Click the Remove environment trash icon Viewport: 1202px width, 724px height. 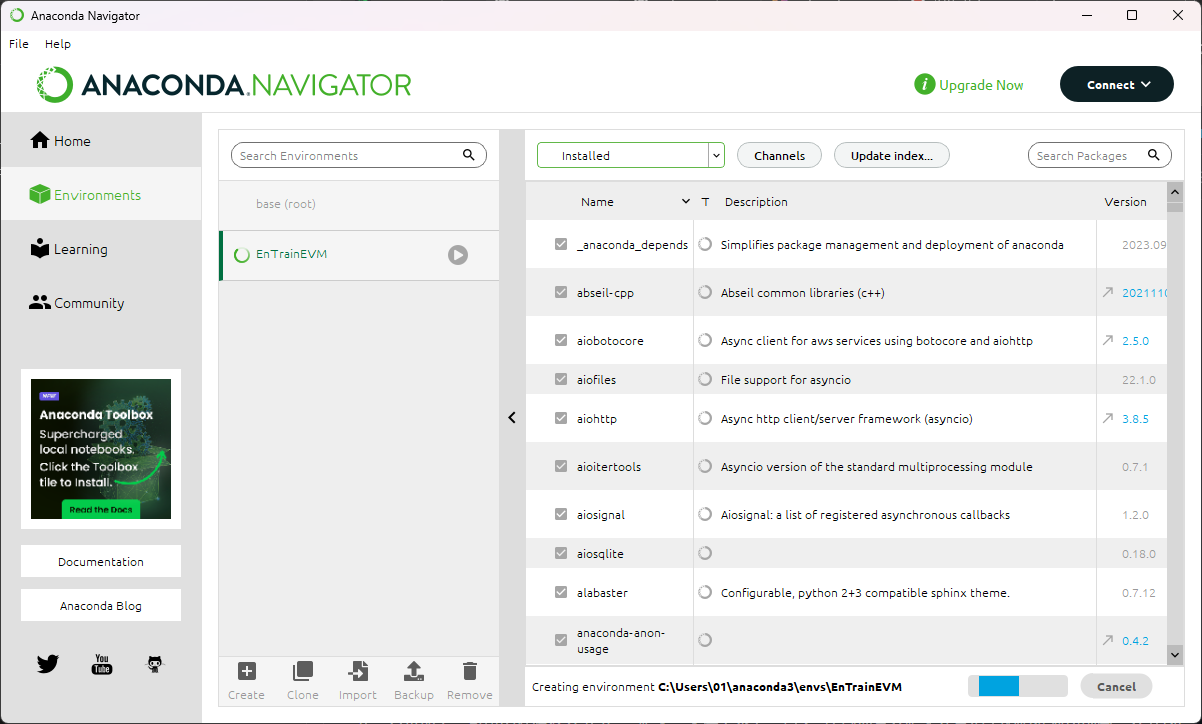[x=469, y=672]
